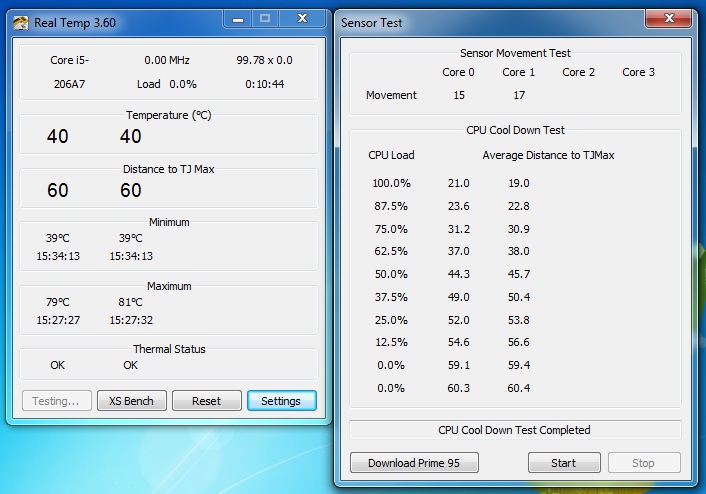Click the 31.2 distance value
The image size is (706, 494).
(459, 229)
